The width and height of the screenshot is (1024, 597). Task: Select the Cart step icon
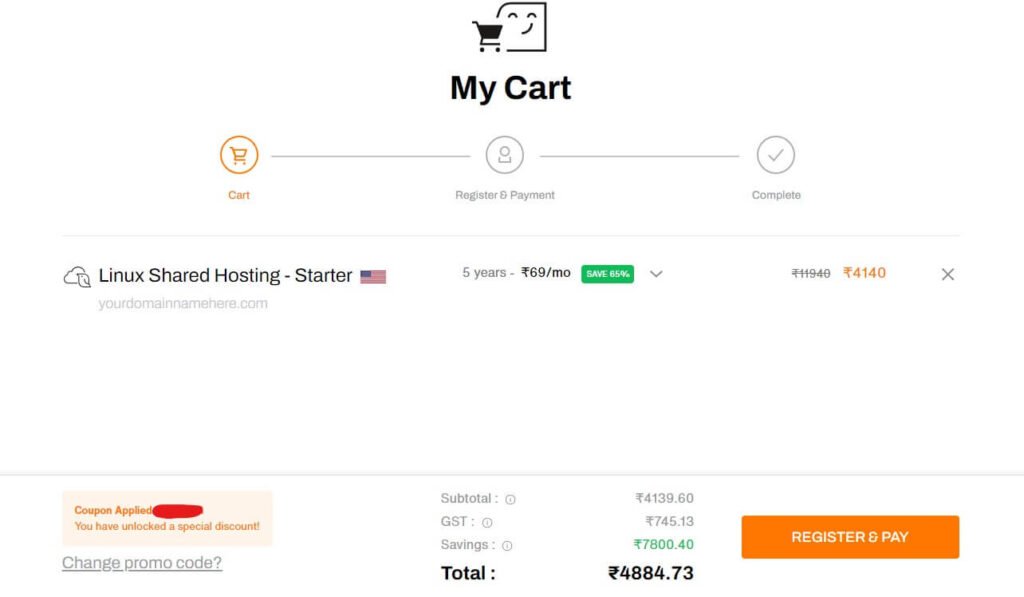click(239, 155)
